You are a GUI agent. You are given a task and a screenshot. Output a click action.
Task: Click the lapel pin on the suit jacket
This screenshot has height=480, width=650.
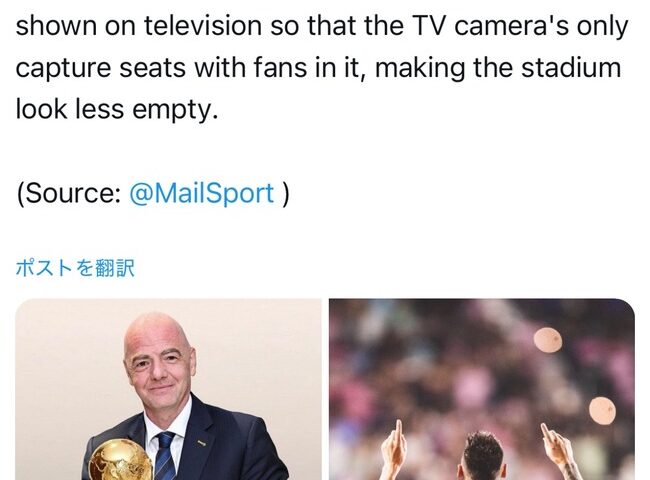coord(201,444)
